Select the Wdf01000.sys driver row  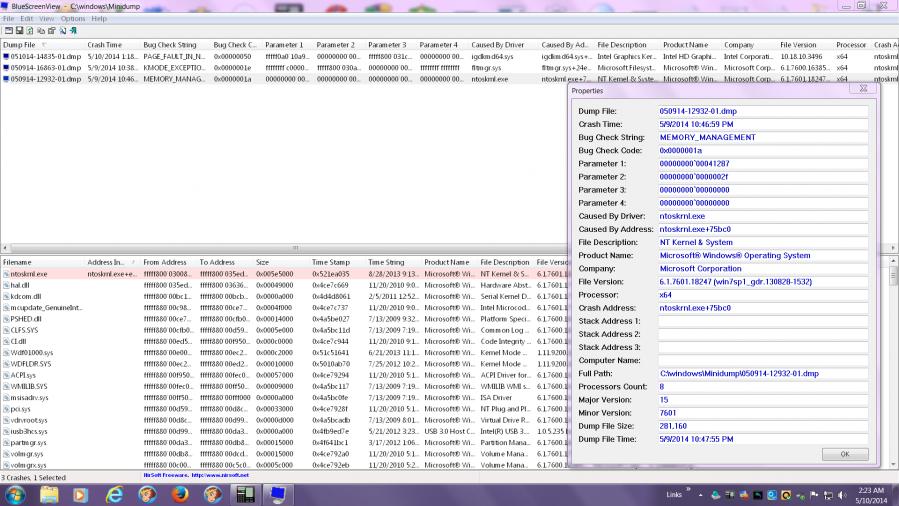click(x=284, y=352)
